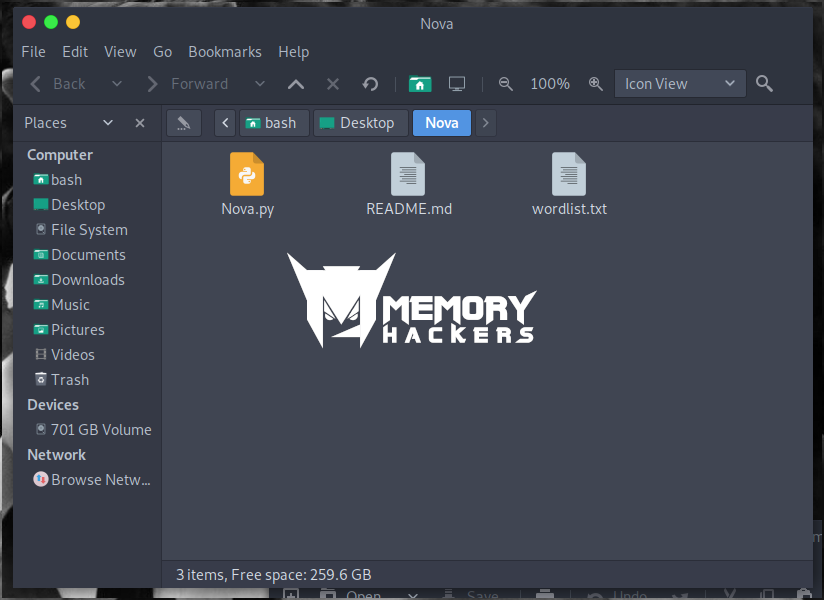Screen dimensions: 824x600
Task: Close the Places sidebar
Action: tap(140, 123)
